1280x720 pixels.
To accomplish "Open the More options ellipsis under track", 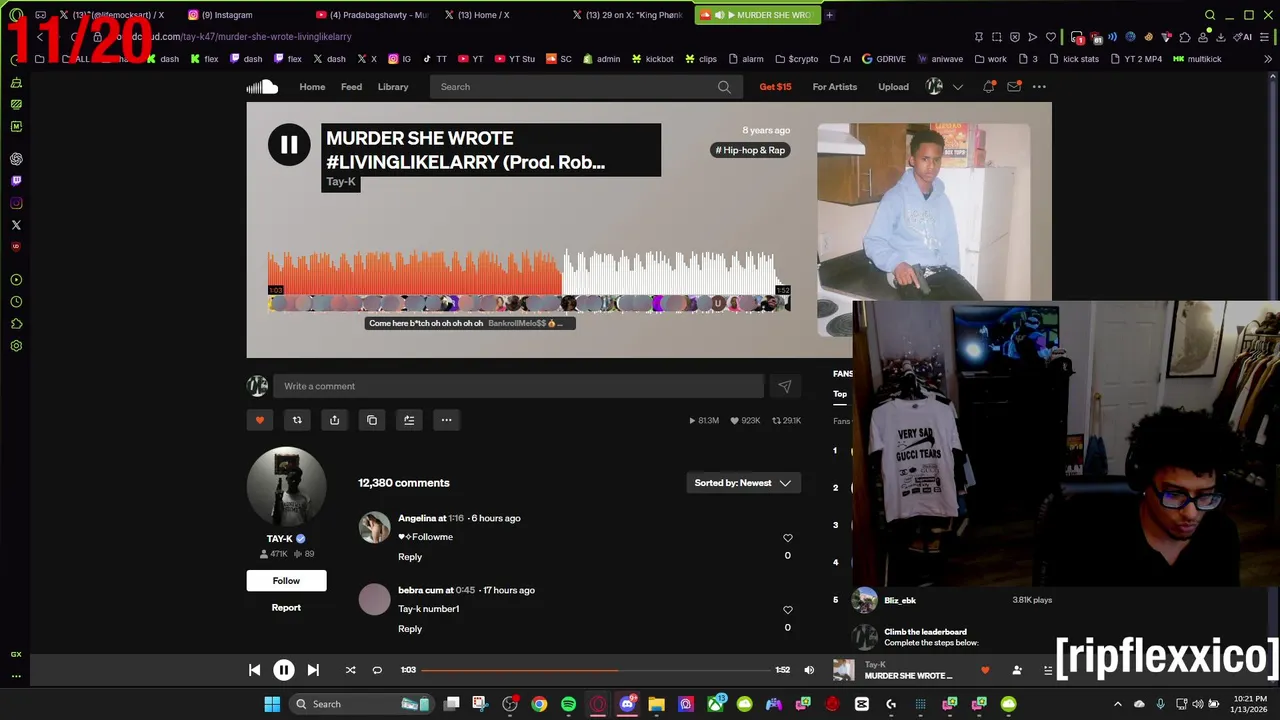I will point(446,420).
